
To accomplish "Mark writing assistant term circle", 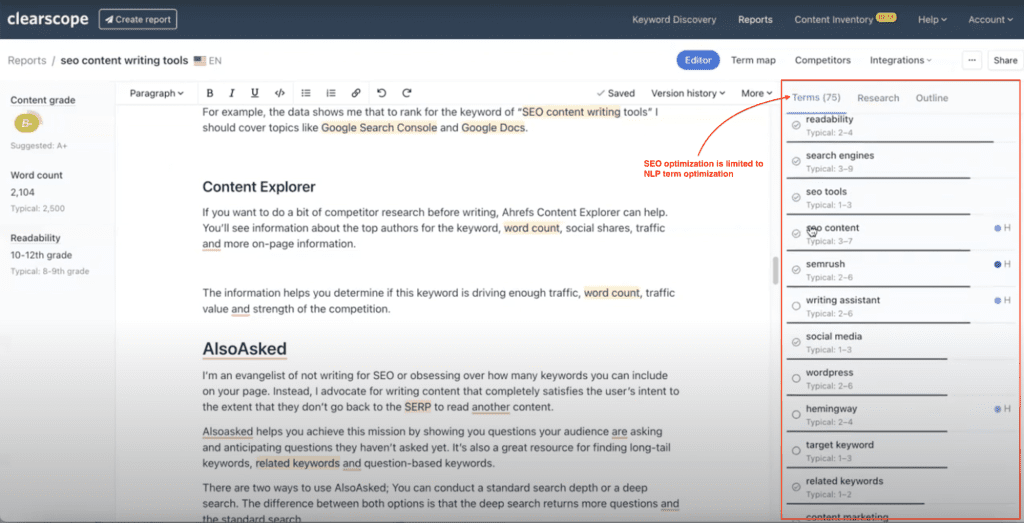I will click(x=795, y=306).
